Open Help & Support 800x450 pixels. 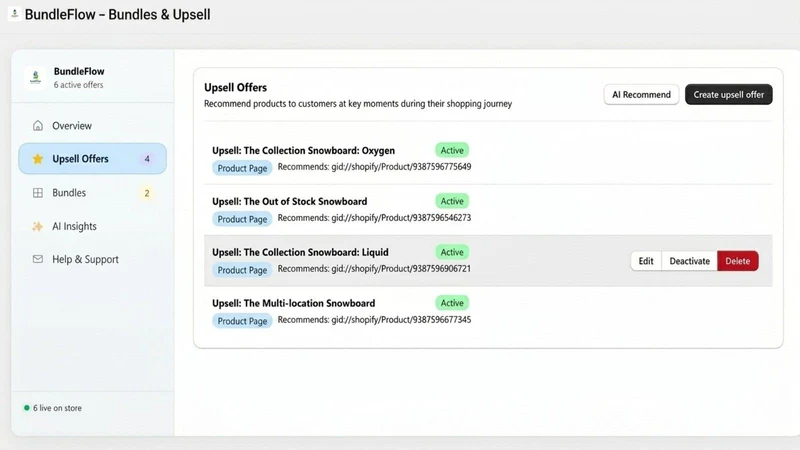point(92,259)
